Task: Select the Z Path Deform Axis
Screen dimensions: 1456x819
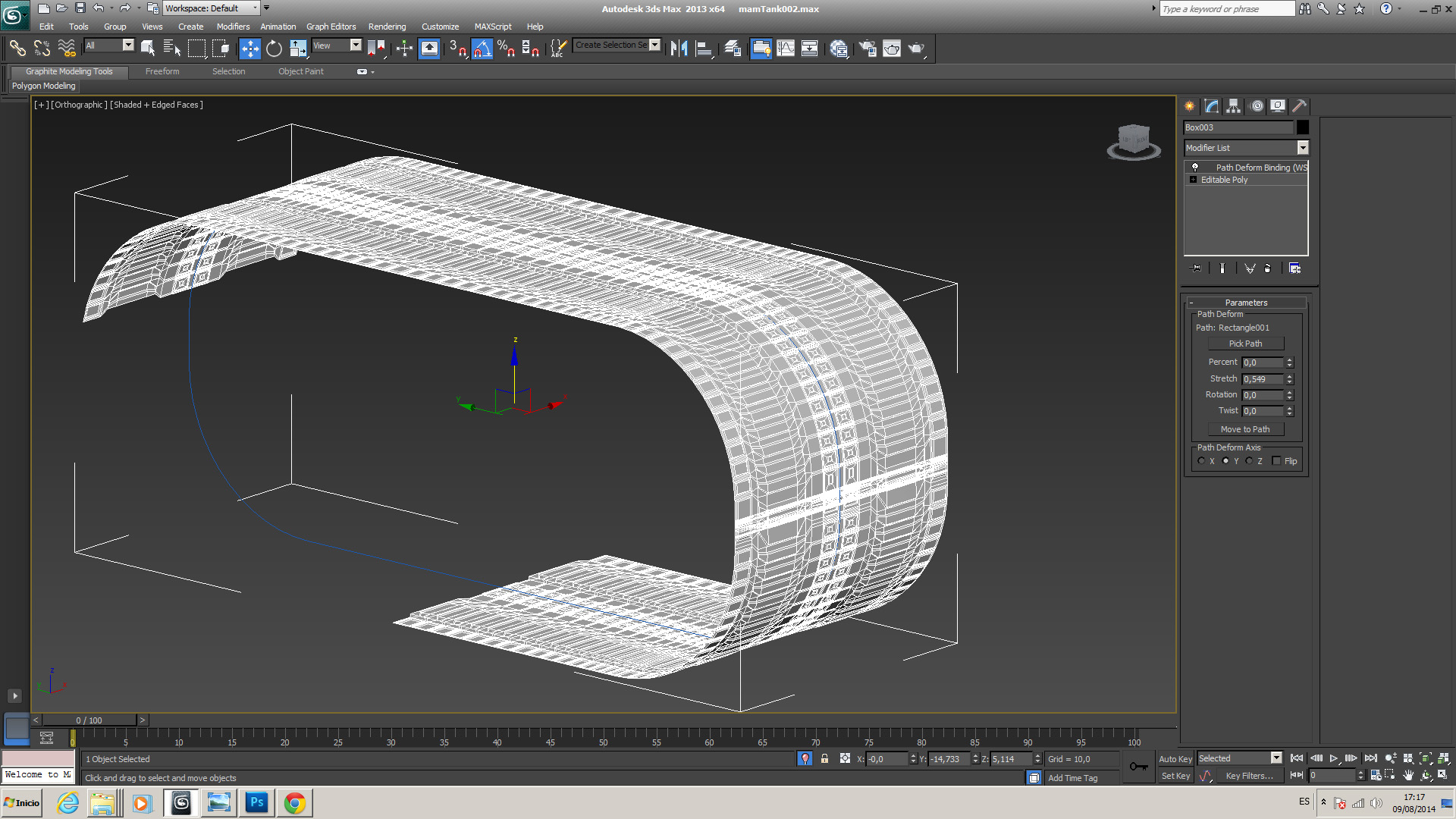Action: coord(1249,461)
